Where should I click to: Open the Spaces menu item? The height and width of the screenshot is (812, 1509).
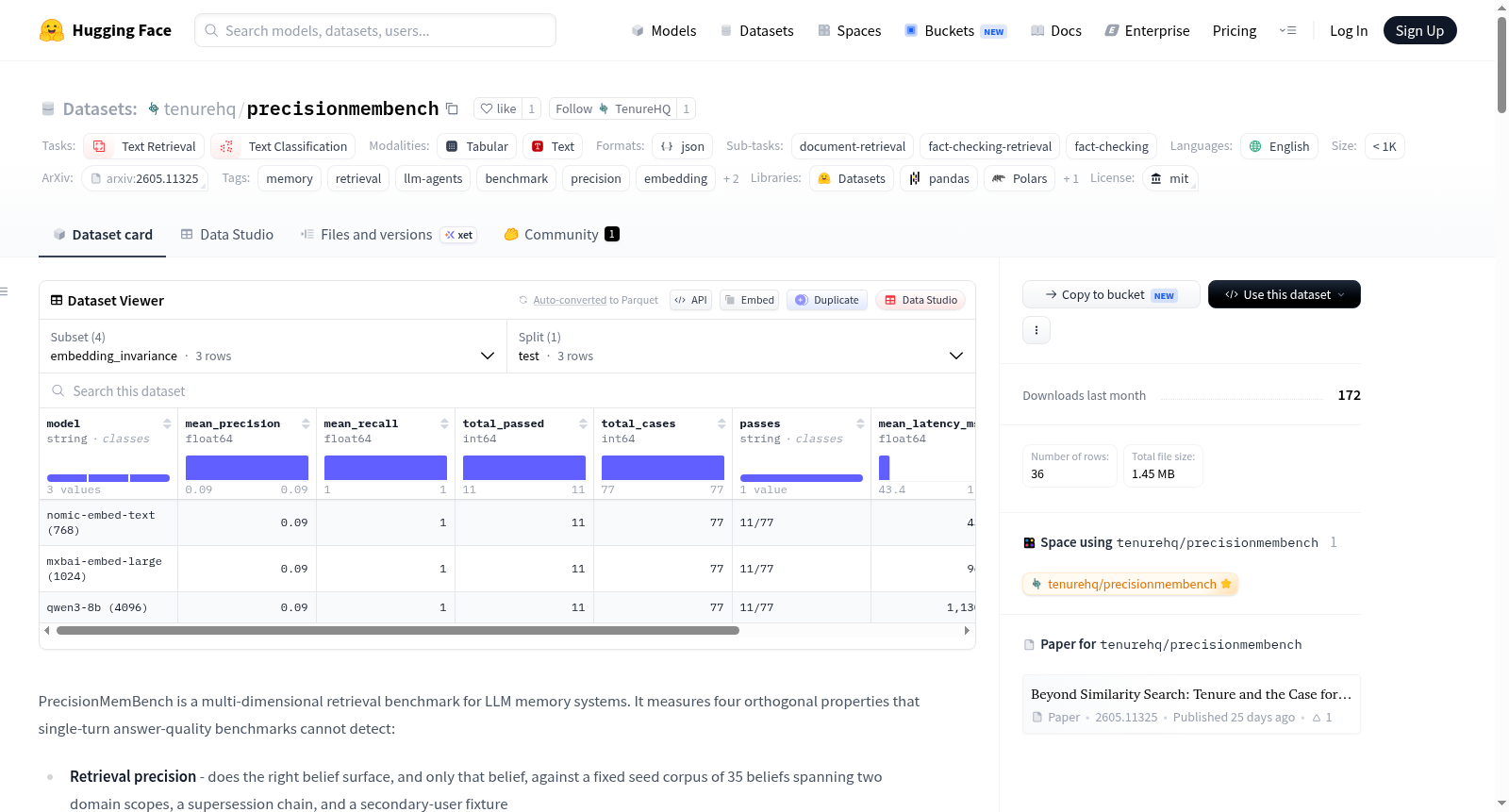coord(849,30)
